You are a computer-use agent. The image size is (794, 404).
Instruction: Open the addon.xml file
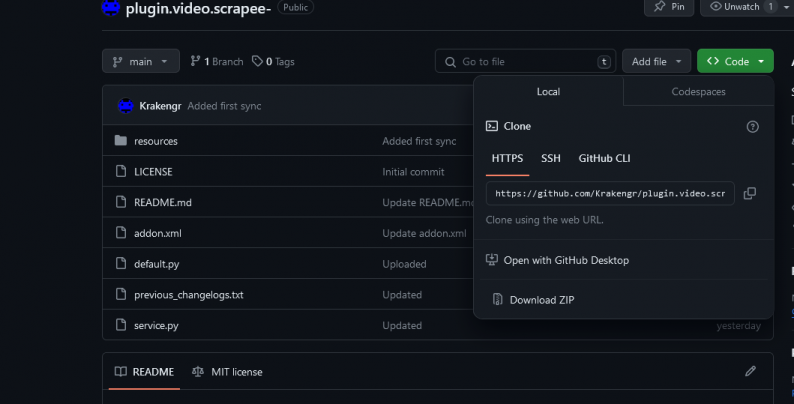[157, 233]
